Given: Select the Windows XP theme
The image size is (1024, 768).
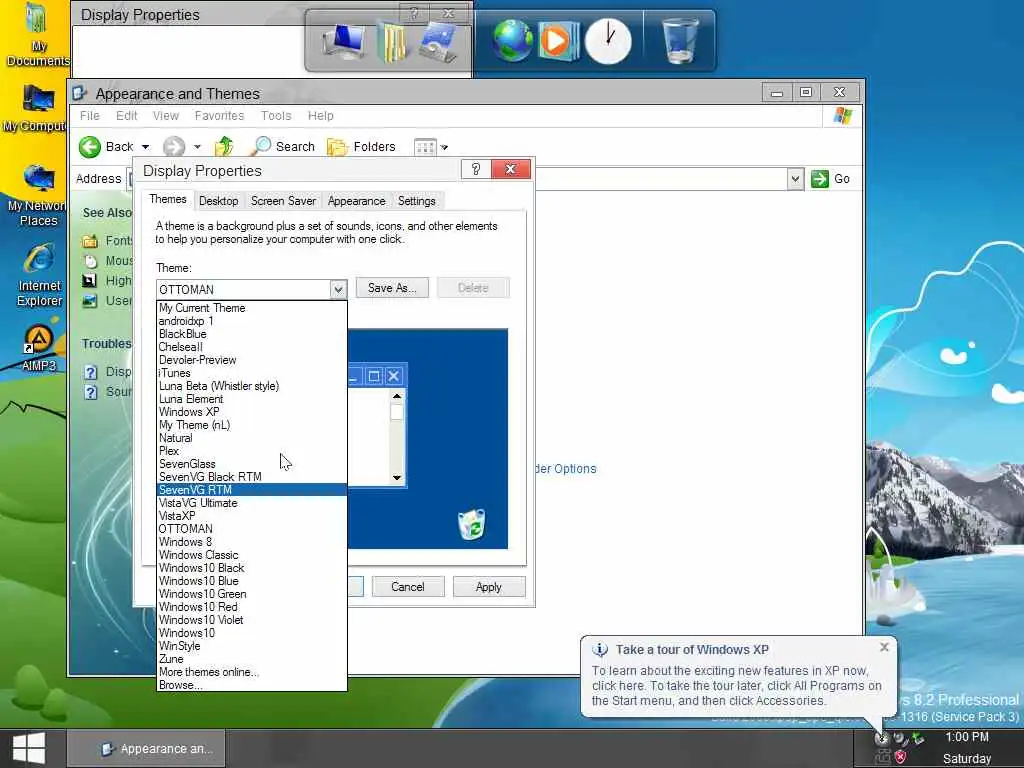Looking at the screenshot, I should [252, 412].
